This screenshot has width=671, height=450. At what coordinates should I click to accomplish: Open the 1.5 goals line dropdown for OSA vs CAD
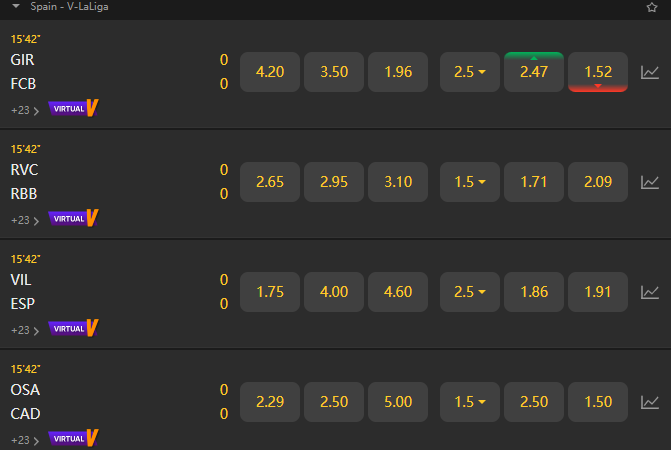tap(469, 402)
